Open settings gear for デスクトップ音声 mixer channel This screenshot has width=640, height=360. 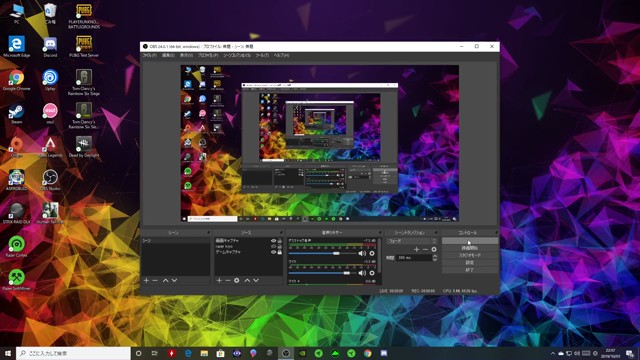(372, 253)
